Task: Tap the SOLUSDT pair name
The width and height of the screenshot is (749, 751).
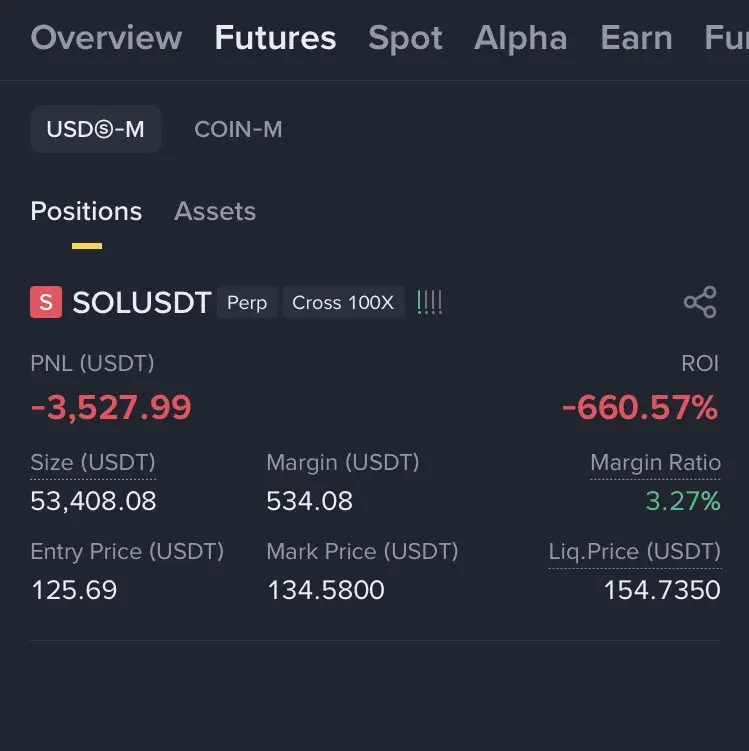Action: pos(141,303)
